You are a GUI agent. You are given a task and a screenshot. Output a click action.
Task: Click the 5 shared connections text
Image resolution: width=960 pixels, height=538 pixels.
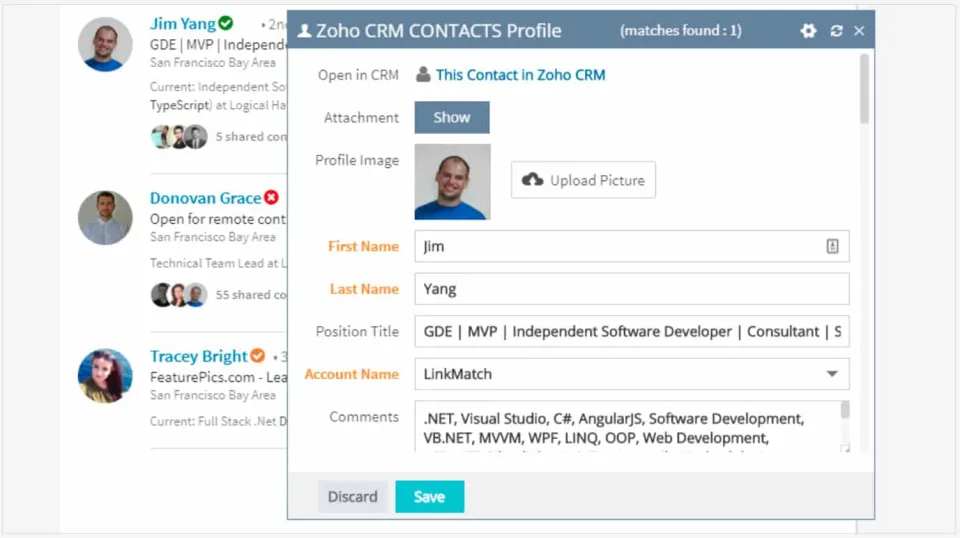pyautogui.click(x=251, y=136)
